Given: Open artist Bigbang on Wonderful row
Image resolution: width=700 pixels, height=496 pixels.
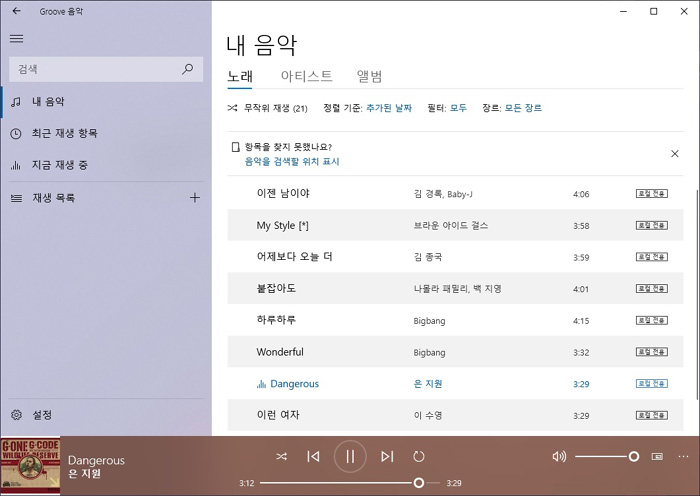Looking at the screenshot, I should [x=429, y=352].
